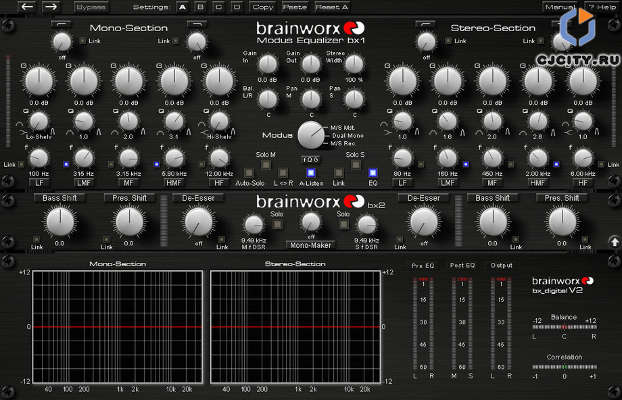Click Mono-Section Lo-Shelf Q knob
This screenshot has height=400, width=622.
coord(39,121)
